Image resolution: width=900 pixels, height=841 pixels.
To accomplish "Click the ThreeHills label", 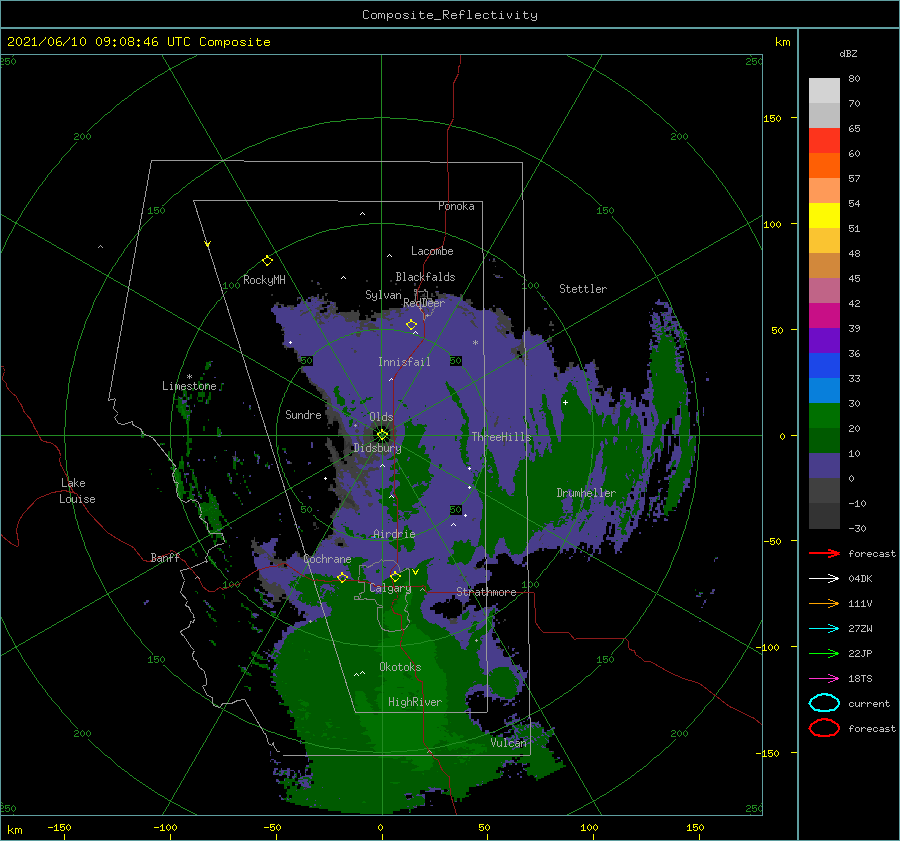I will click(501, 437).
